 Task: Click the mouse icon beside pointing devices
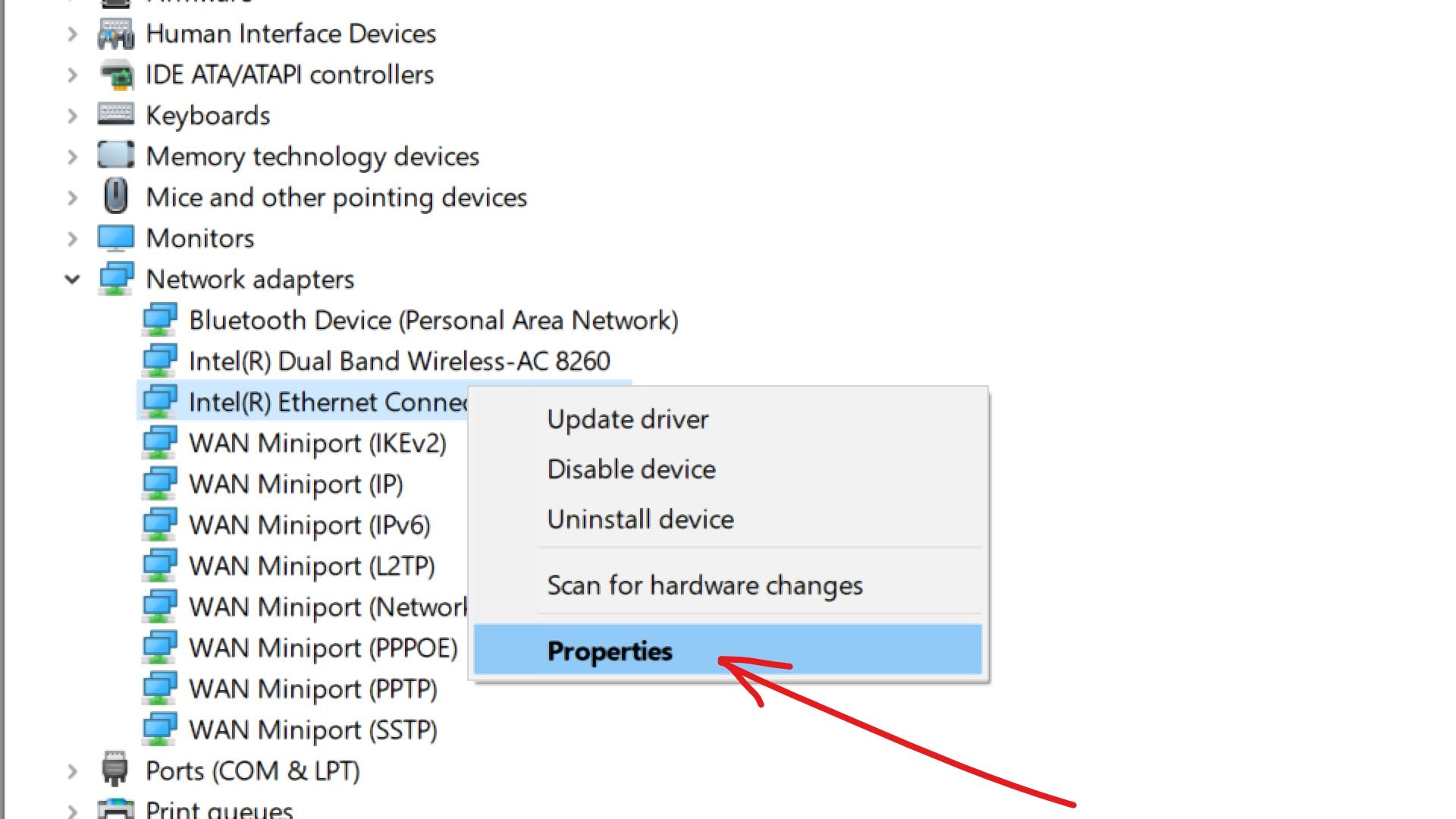click(x=116, y=196)
